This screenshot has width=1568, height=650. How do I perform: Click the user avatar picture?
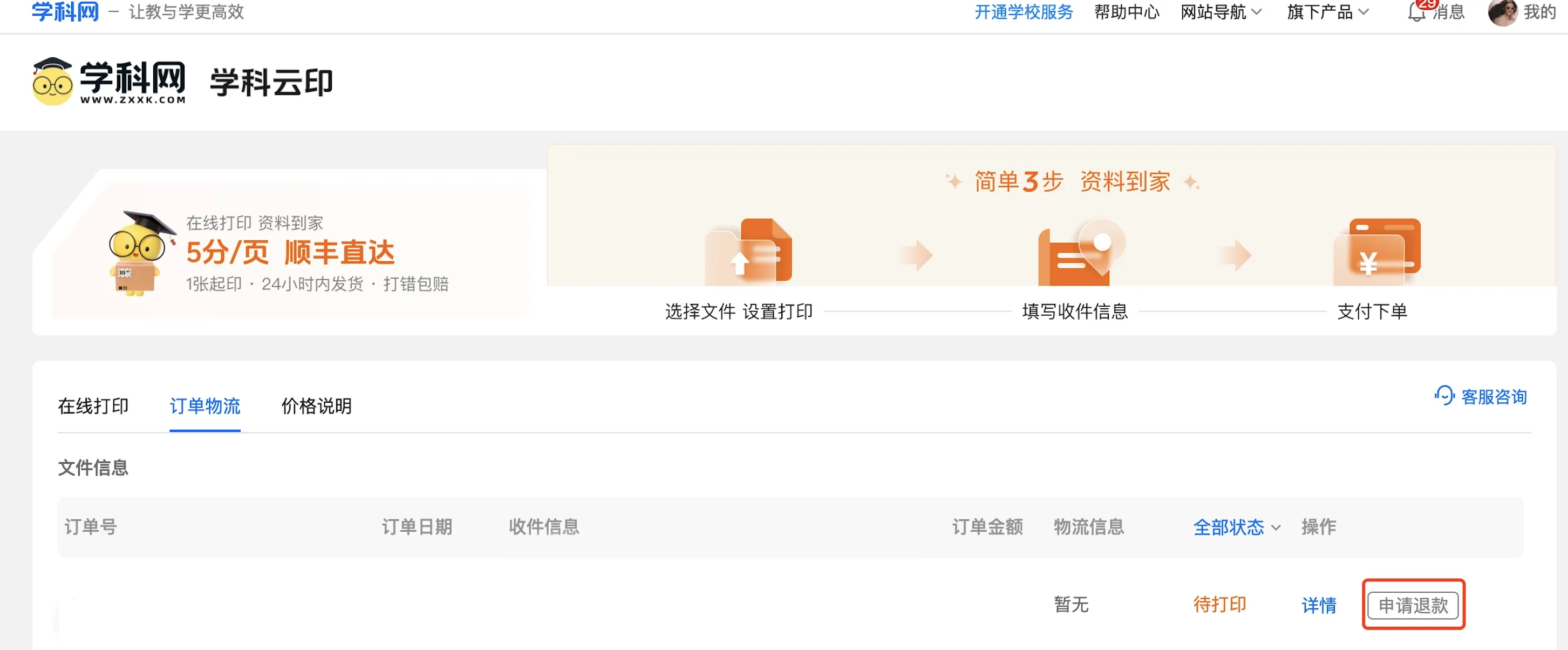click(1502, 12)
